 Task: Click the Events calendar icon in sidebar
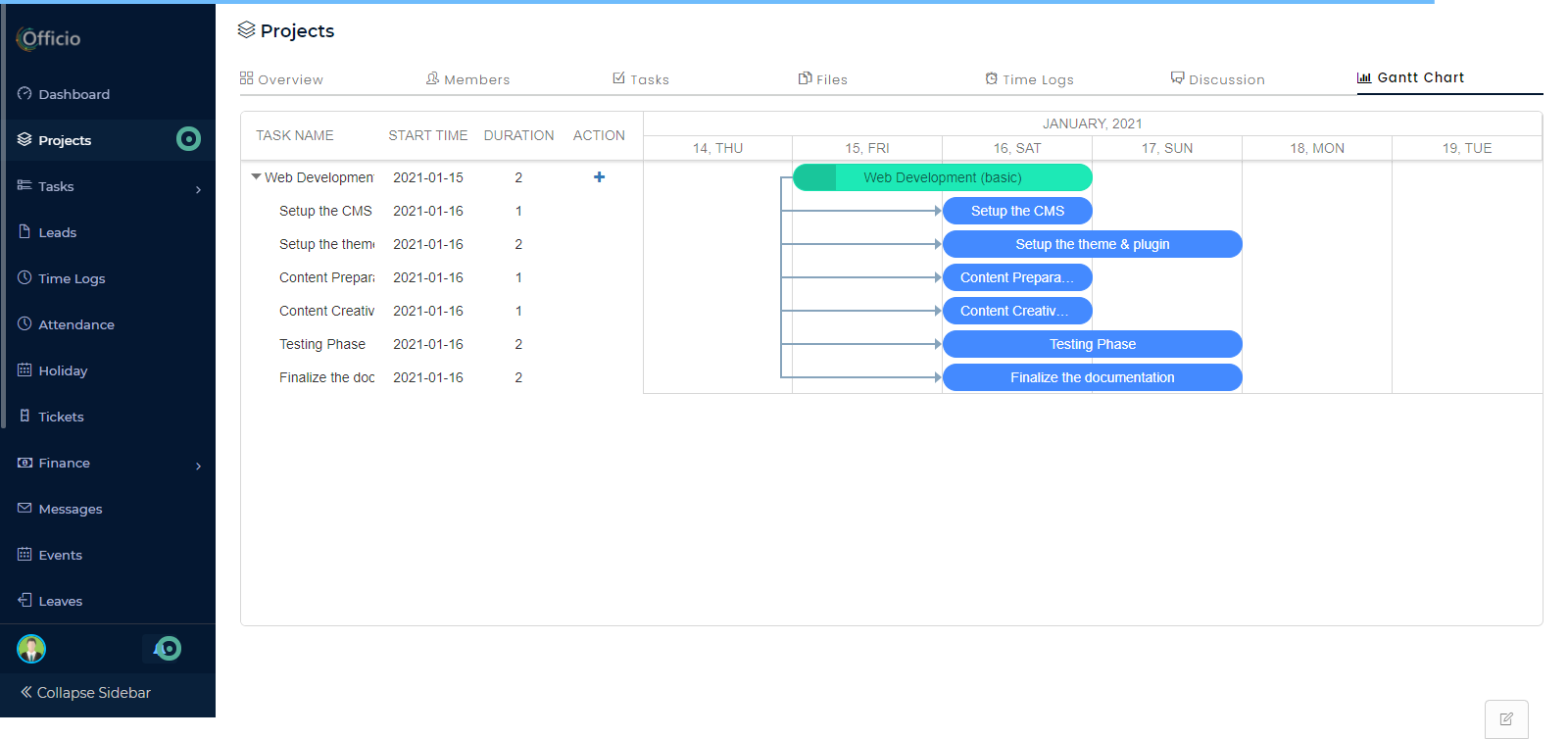[24, 554]
